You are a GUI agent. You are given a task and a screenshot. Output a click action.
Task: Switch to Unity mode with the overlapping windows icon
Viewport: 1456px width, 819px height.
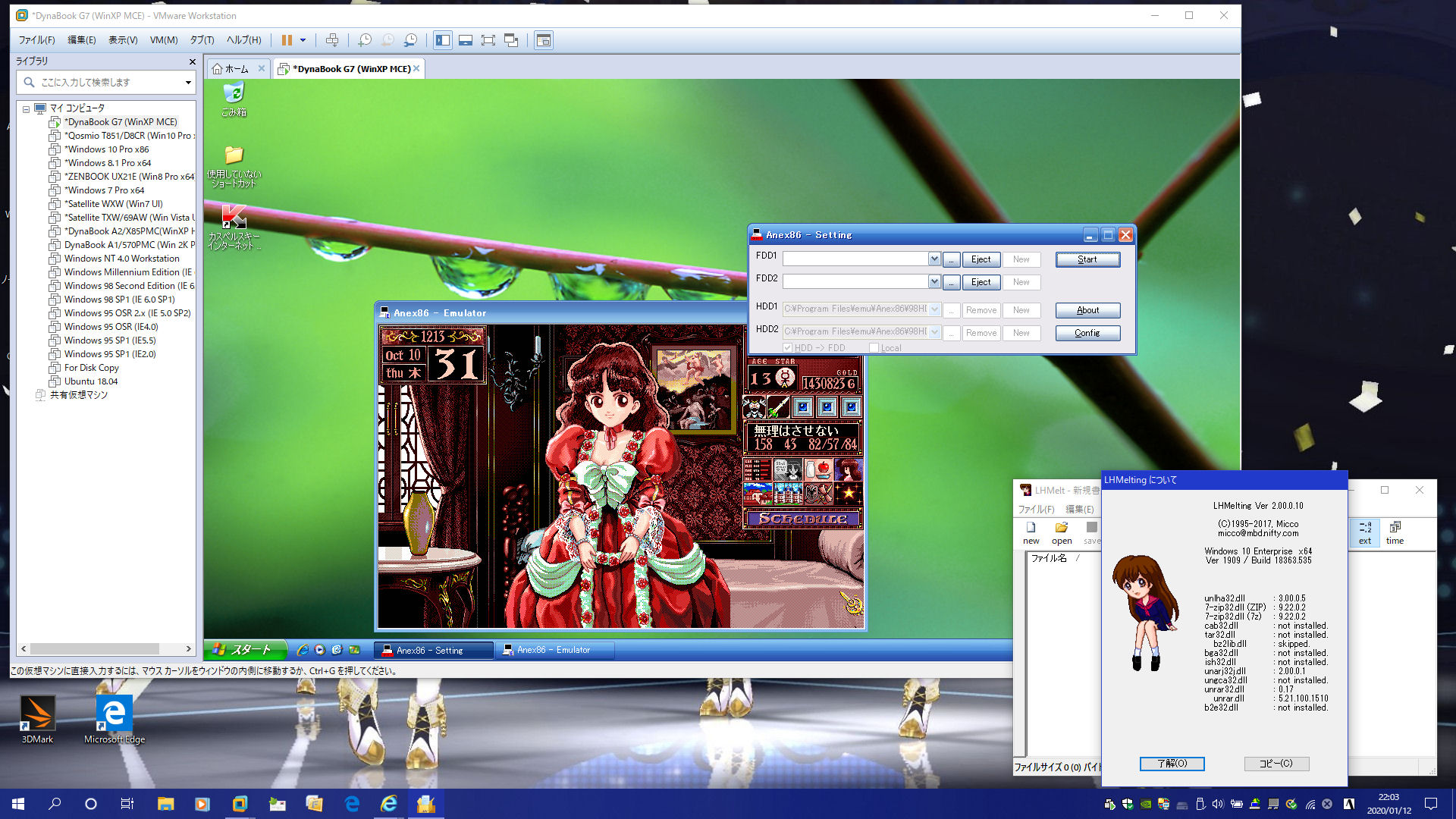tap(511, 40)
